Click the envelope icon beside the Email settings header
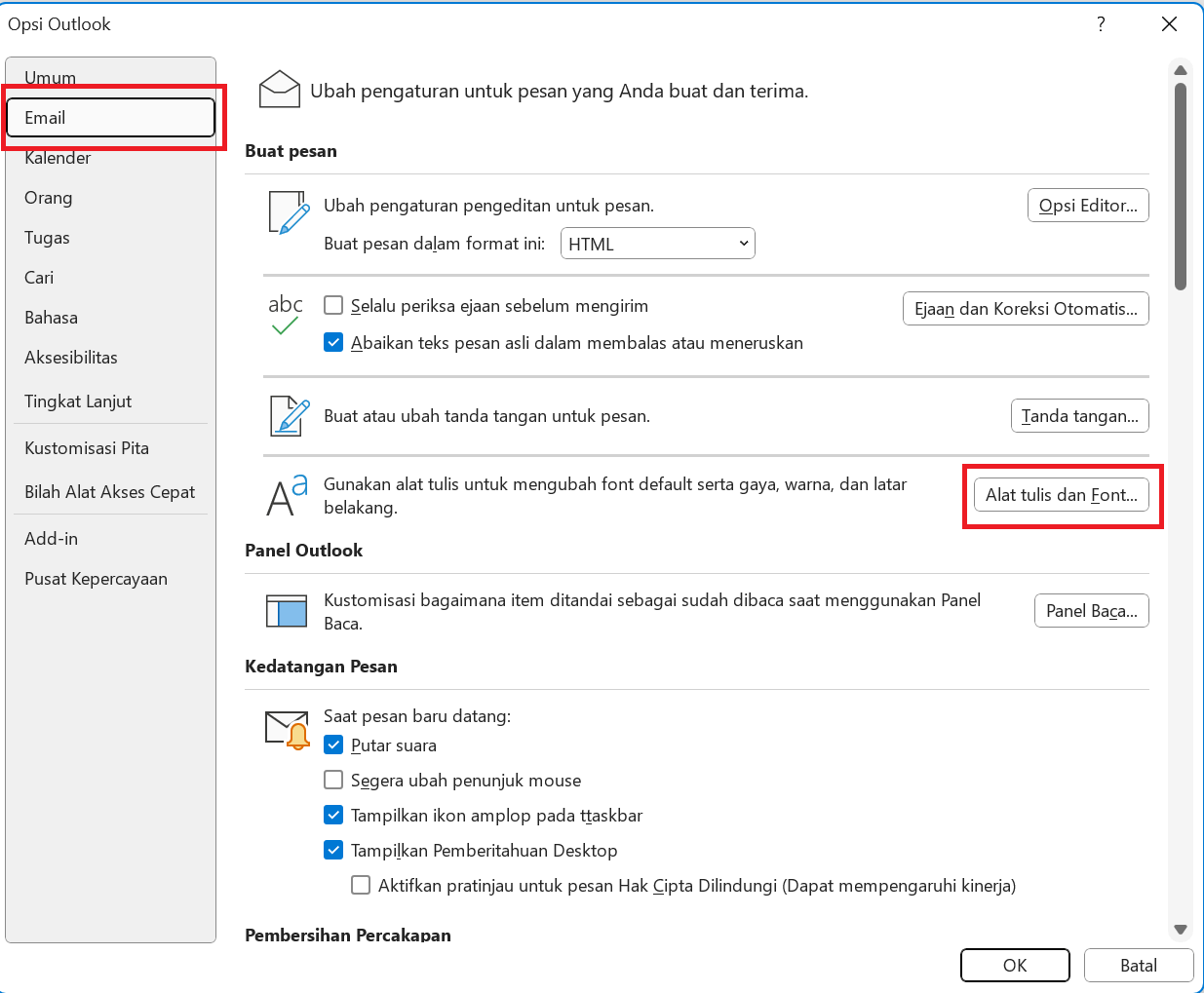This screenshot has width=1204, height=993. [279, 90]
